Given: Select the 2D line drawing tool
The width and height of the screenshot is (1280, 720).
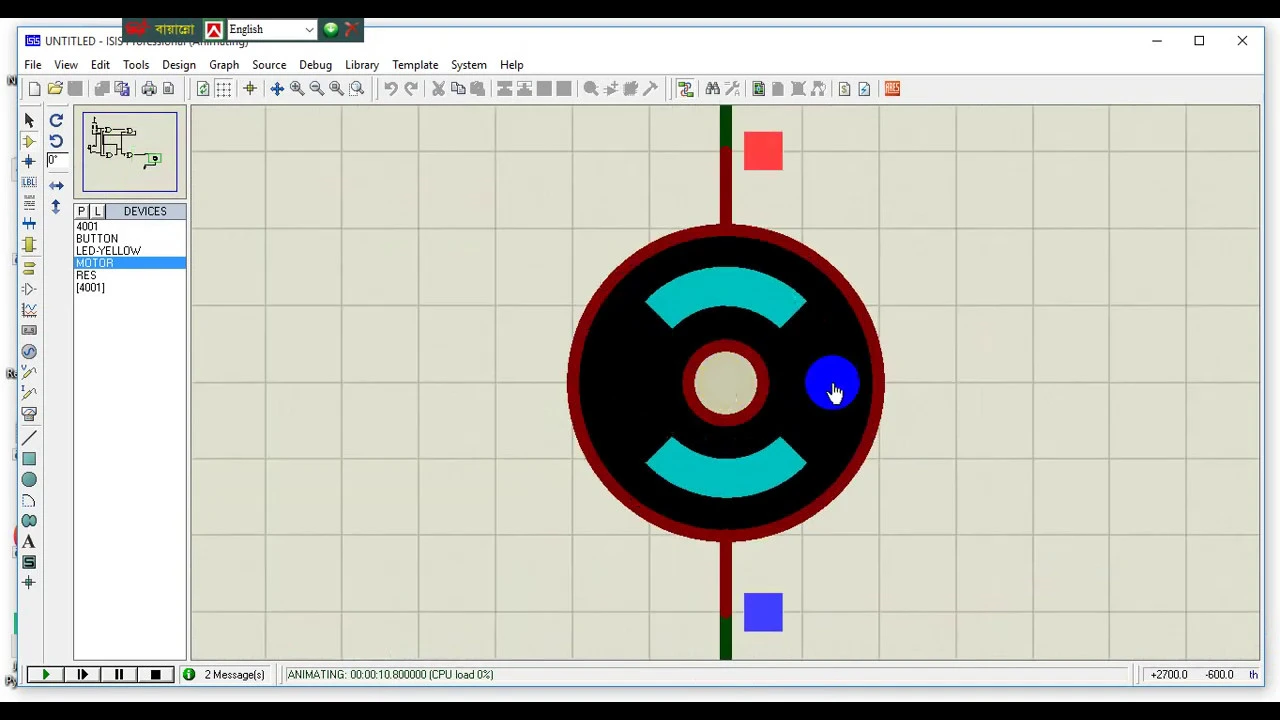Looking at the screenshot, I should (x=29, y=438).
